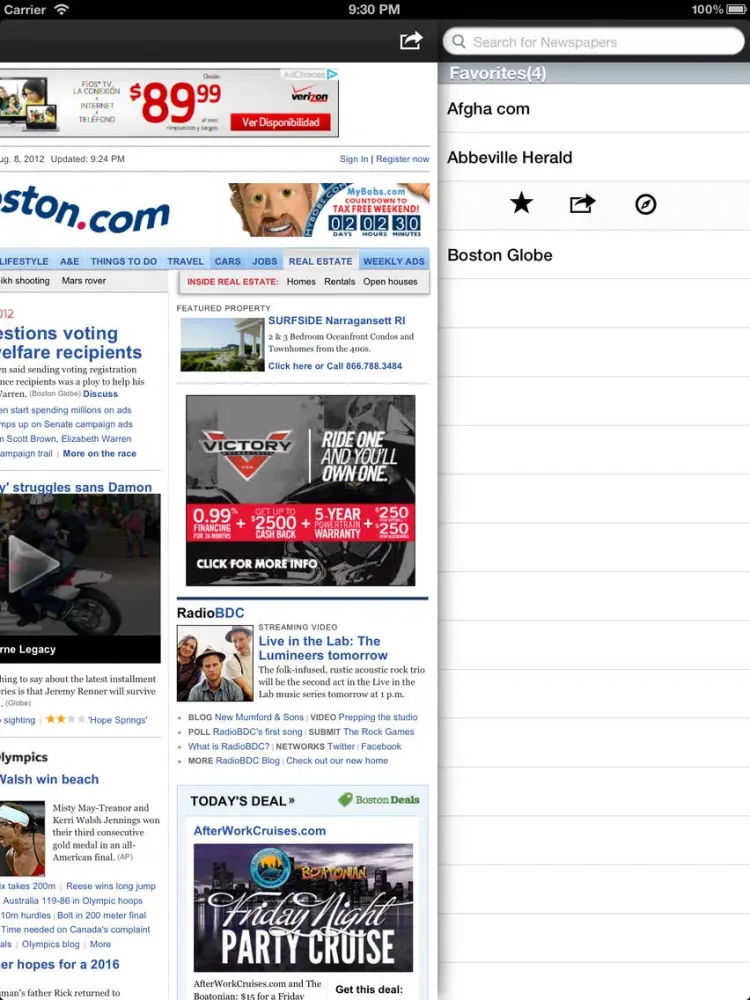Click 'What is RadioBDC?' link
Image resolution: width=750 pixels, height=1000 pixels.
(228, 746)
